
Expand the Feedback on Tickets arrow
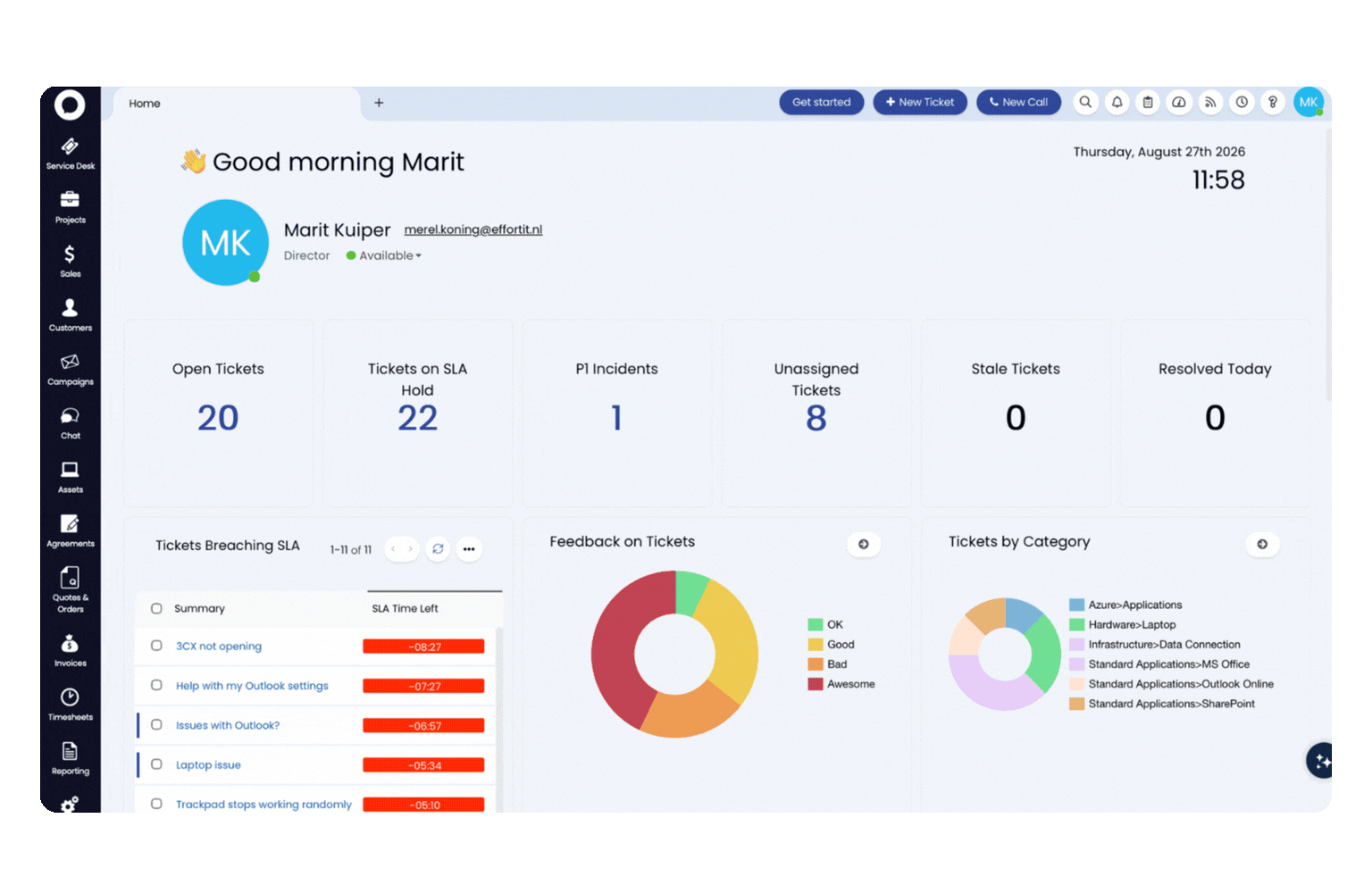[x=864, y=544]
